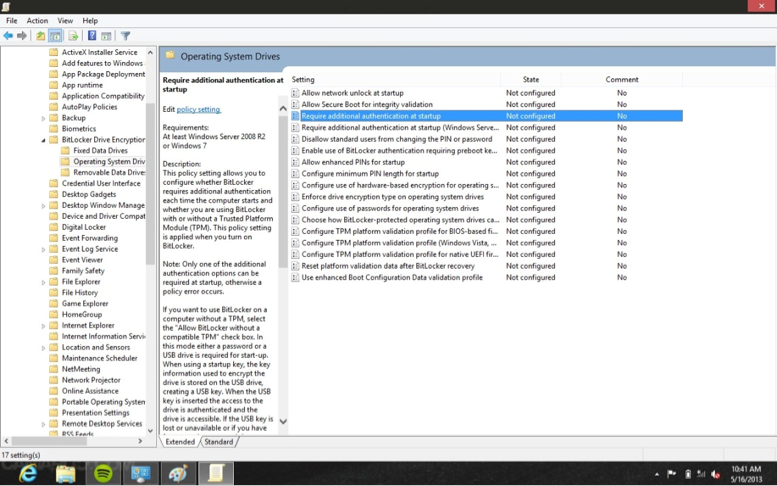
Task: Show hidden tray icons arrow
Action: pos(657,475)
